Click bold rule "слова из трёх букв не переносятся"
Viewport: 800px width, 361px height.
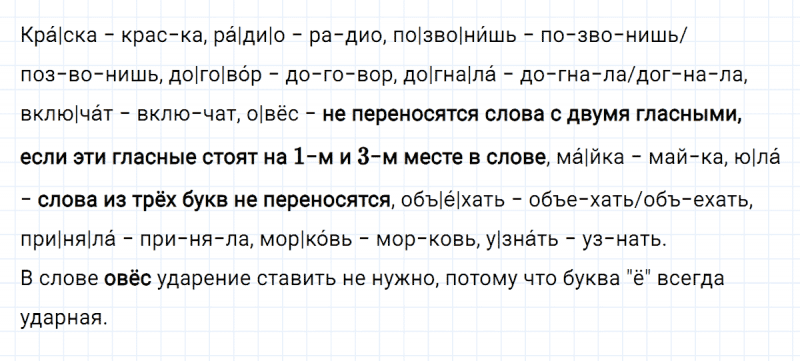pos(213,200)
